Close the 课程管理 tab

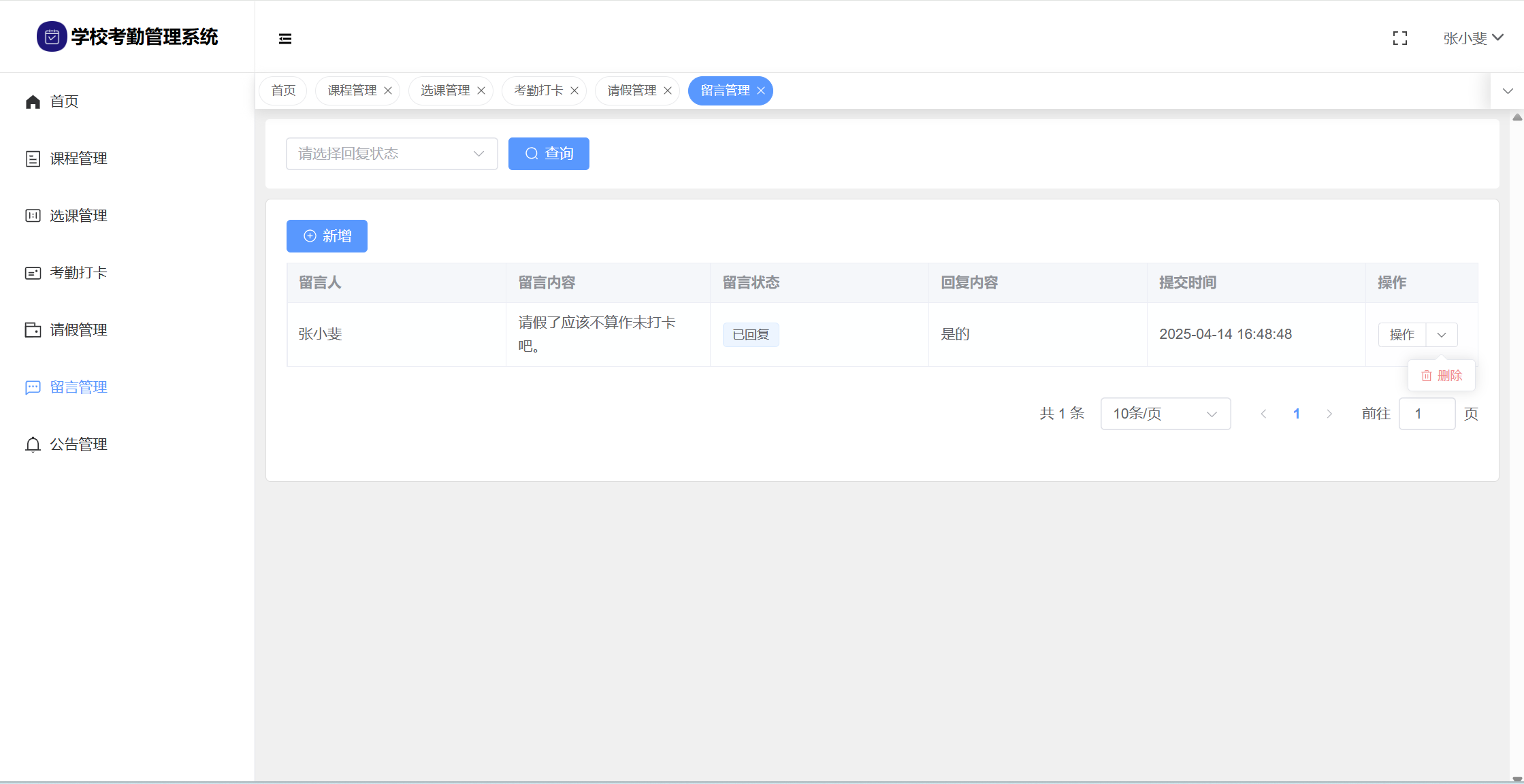coord(388,91)
